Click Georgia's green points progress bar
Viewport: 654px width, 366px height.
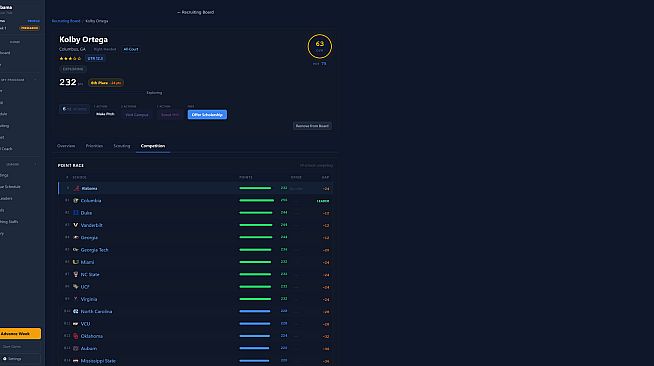[256, 237]
